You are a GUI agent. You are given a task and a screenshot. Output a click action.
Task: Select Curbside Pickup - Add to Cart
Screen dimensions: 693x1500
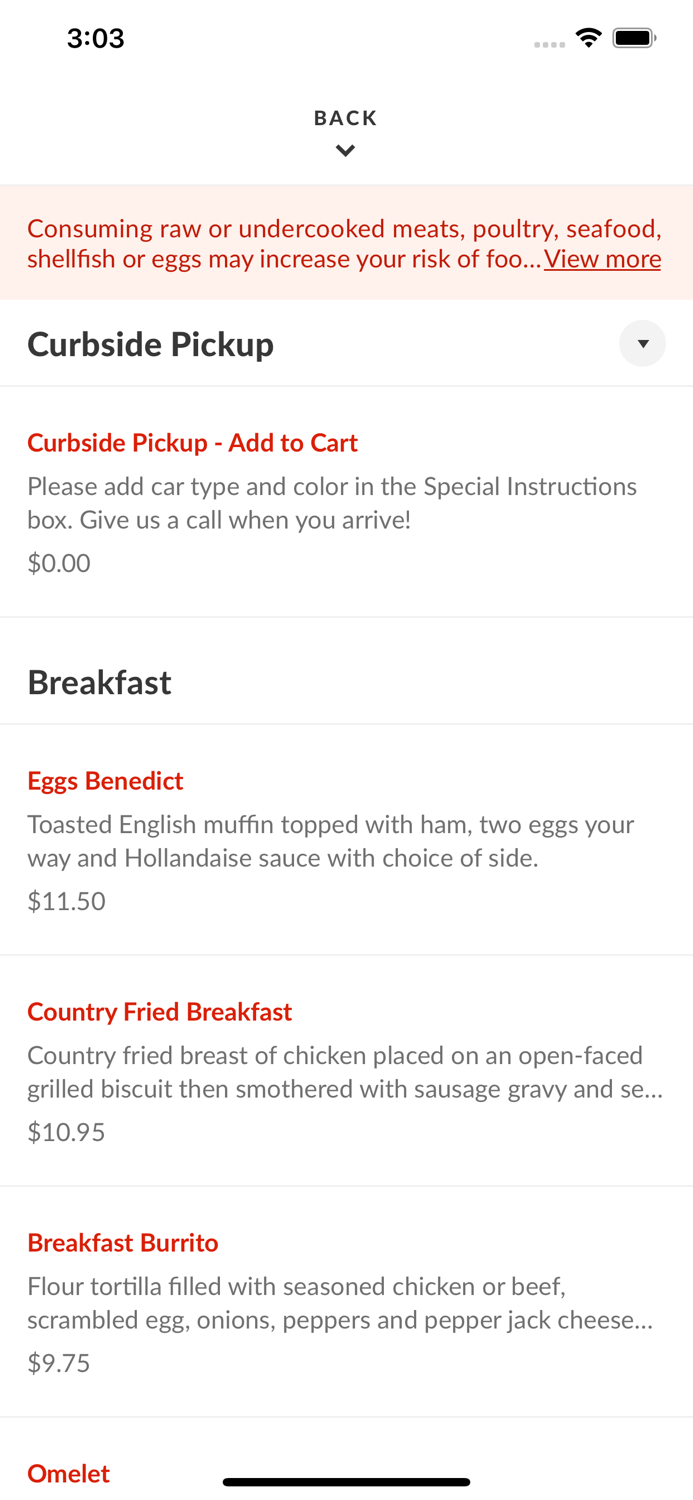[x=193, y=443]
